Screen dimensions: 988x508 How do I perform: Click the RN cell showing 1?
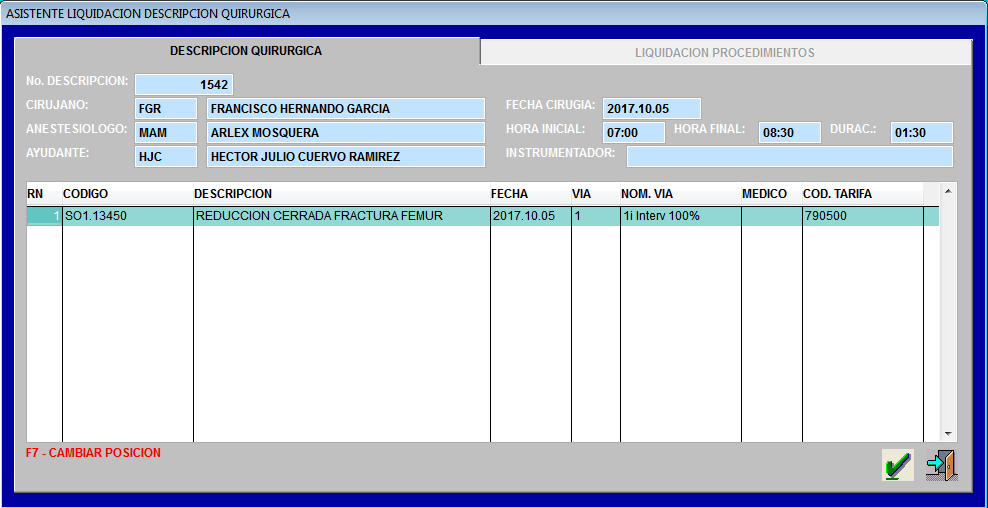[44, 216]
